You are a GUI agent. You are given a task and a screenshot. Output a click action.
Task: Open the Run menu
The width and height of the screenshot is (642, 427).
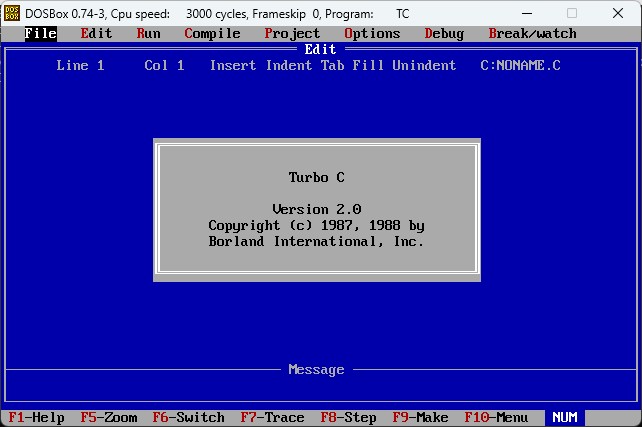click(x=149, y=34)
